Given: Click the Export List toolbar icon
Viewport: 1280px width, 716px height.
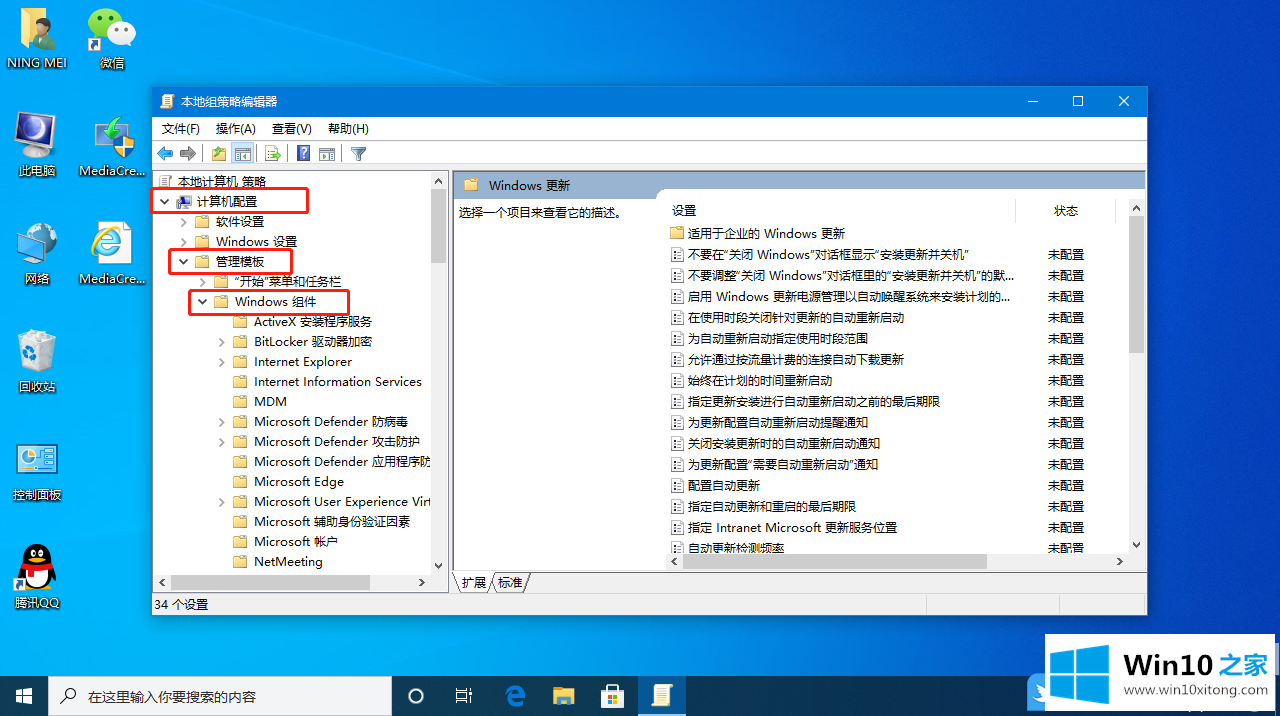Looking at the screenshot, I should pyautogui.click(x=271, y=153).
